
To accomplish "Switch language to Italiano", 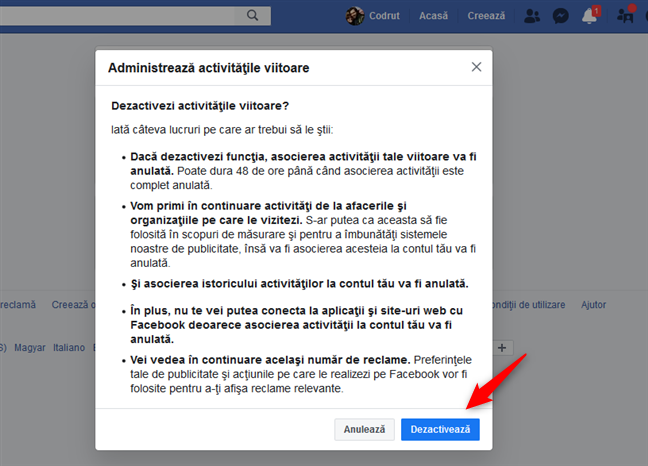I will click(69, 348).
